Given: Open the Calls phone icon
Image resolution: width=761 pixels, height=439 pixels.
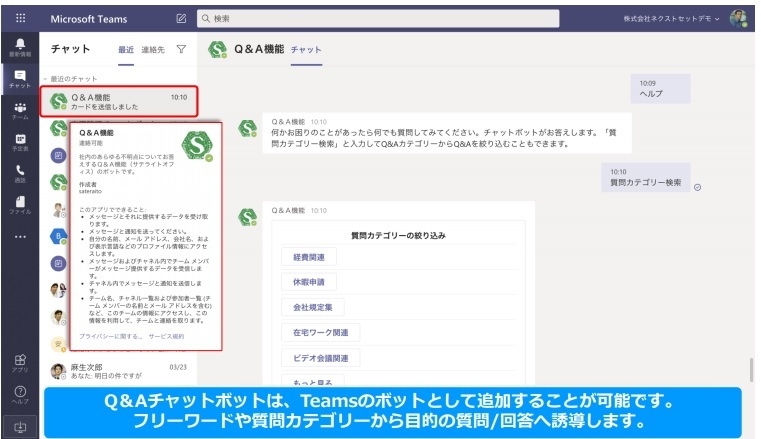Looking at the screenshot, I should [20, 174].
